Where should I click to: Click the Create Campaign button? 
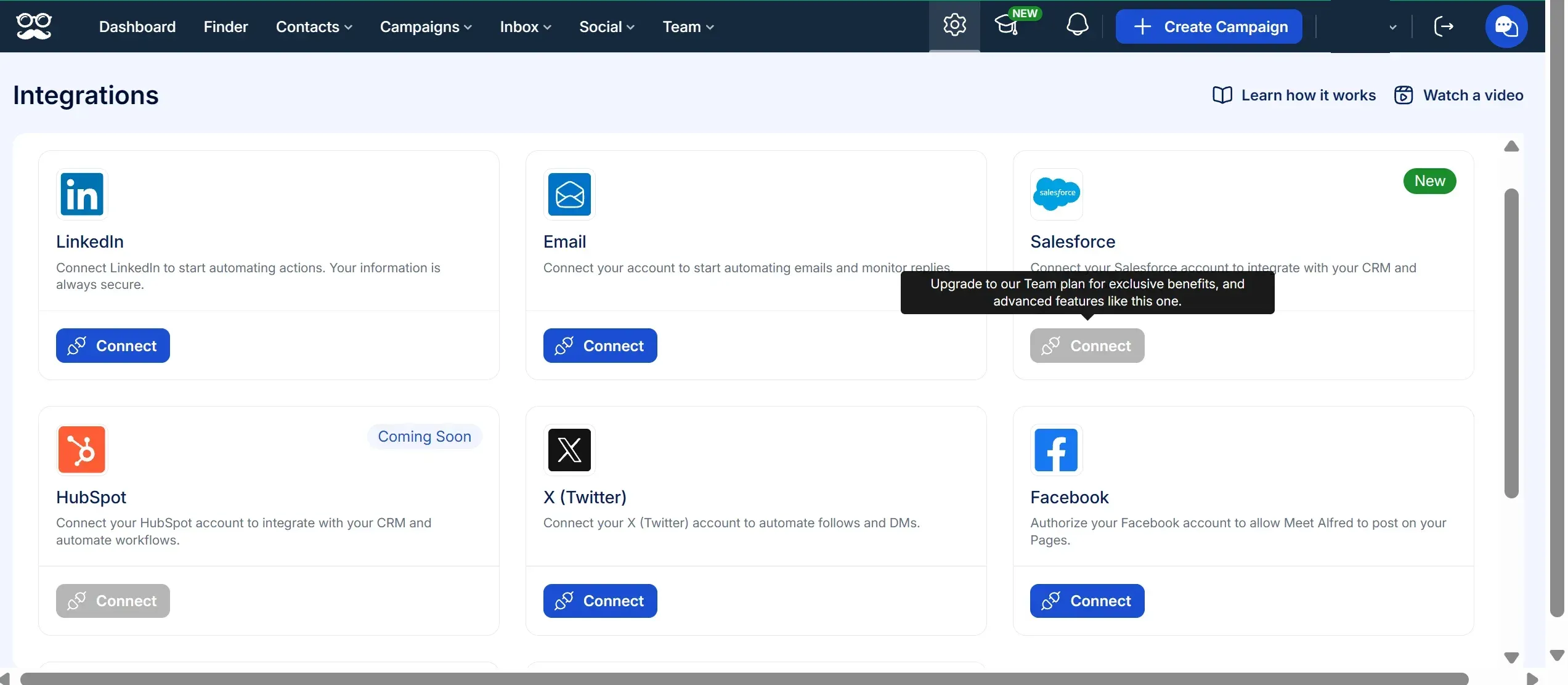point(1208,26)
